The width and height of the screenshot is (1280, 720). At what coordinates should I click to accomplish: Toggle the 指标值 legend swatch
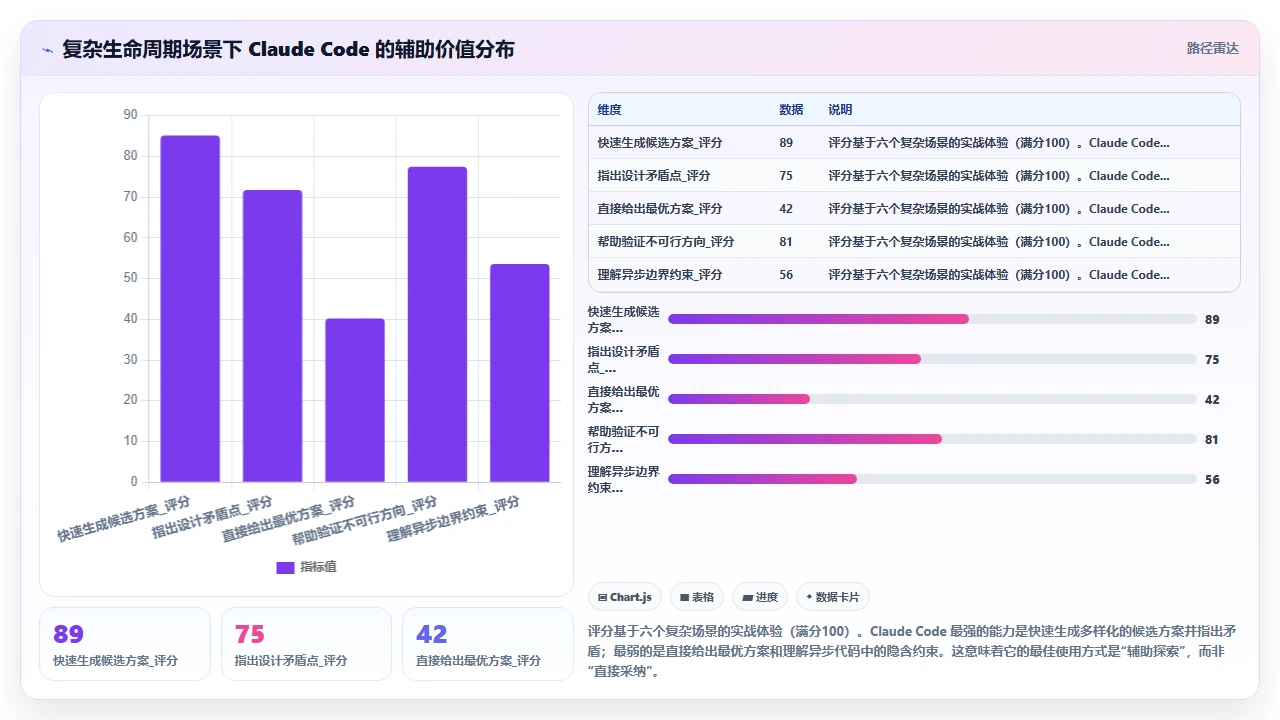pyautogui.click(x=285, y=567)
